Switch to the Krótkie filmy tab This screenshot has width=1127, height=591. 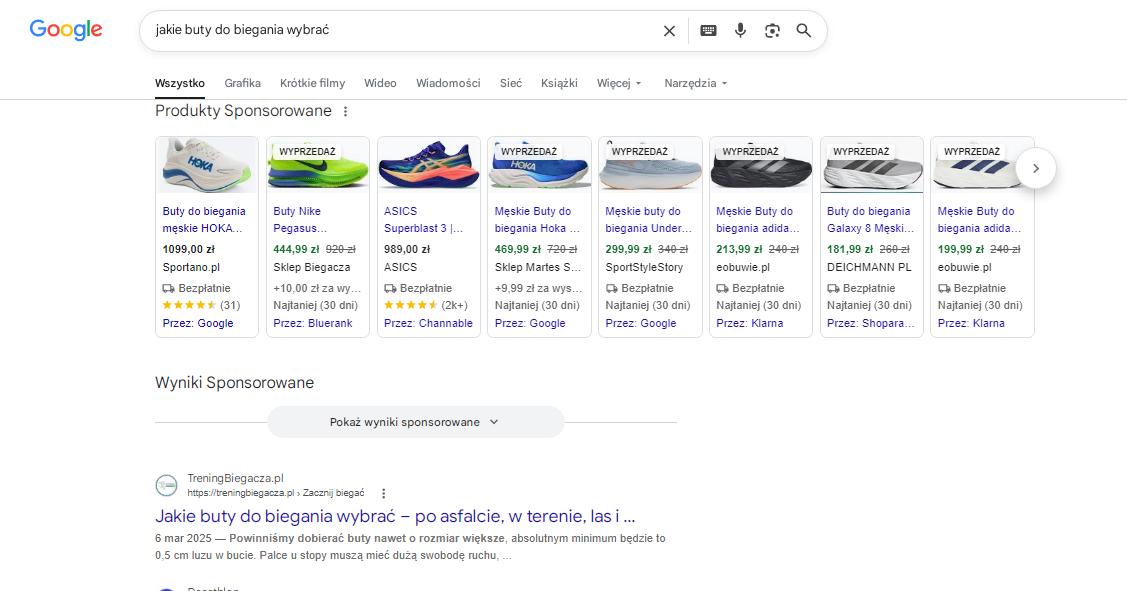click(313, 83)
